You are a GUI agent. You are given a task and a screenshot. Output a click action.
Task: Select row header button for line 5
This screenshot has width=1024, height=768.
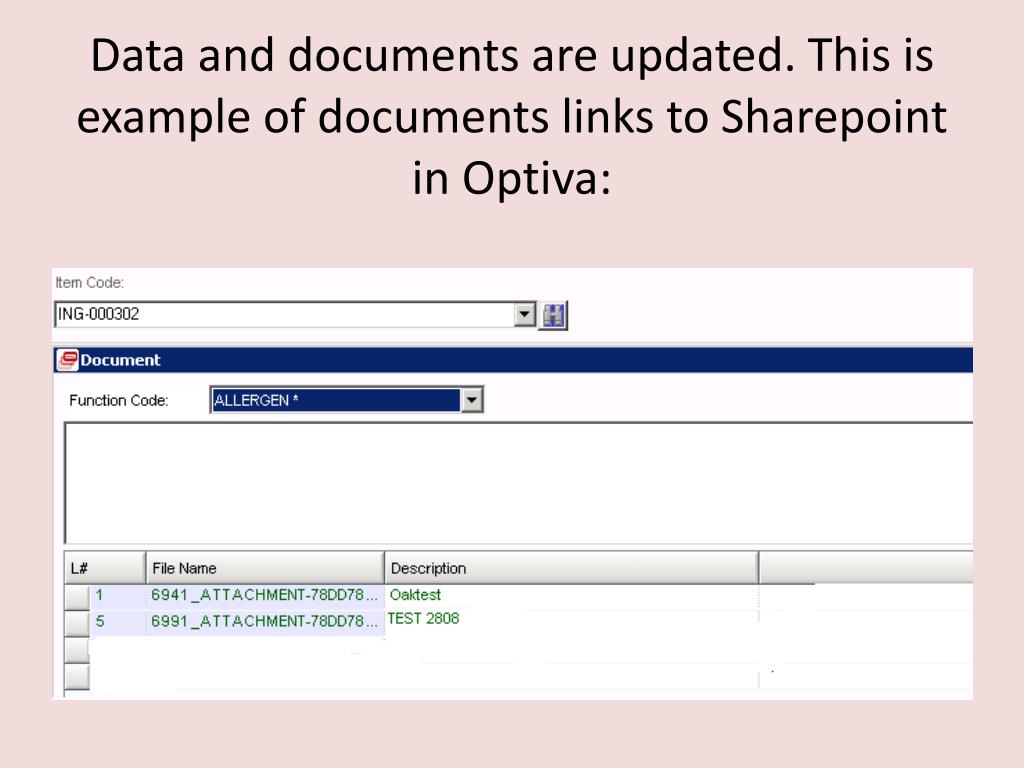[77, 623]
